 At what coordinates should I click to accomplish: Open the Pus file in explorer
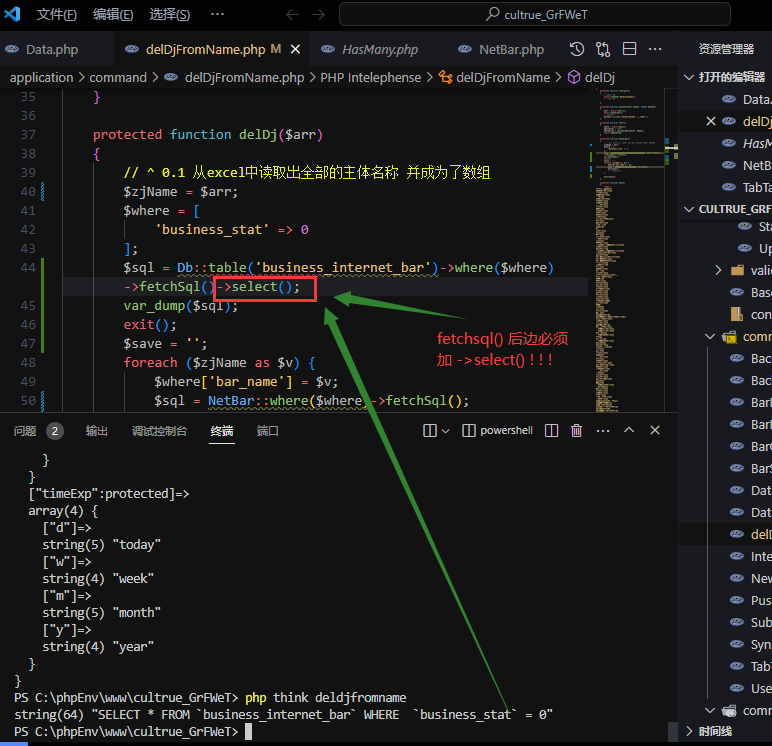coord(725,600)
